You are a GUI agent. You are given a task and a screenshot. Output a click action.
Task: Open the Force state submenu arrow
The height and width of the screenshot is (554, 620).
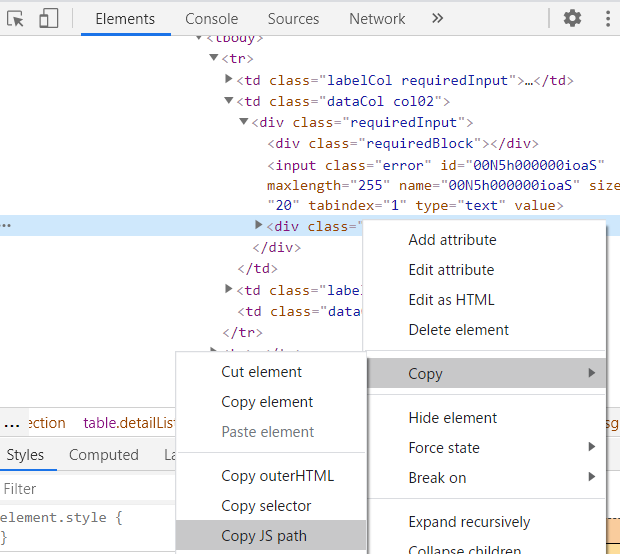[592, 447]
